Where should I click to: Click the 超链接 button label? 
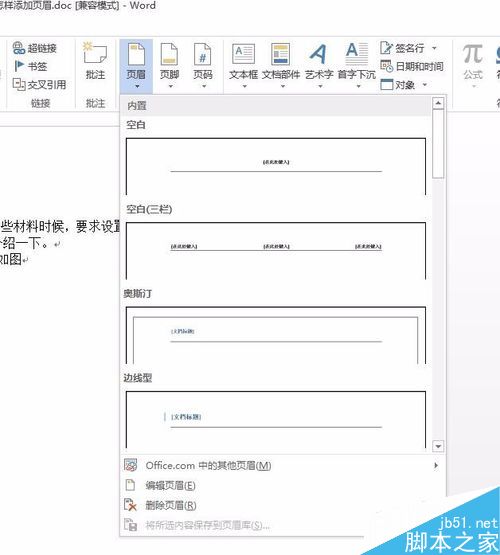tap(42, 48)
